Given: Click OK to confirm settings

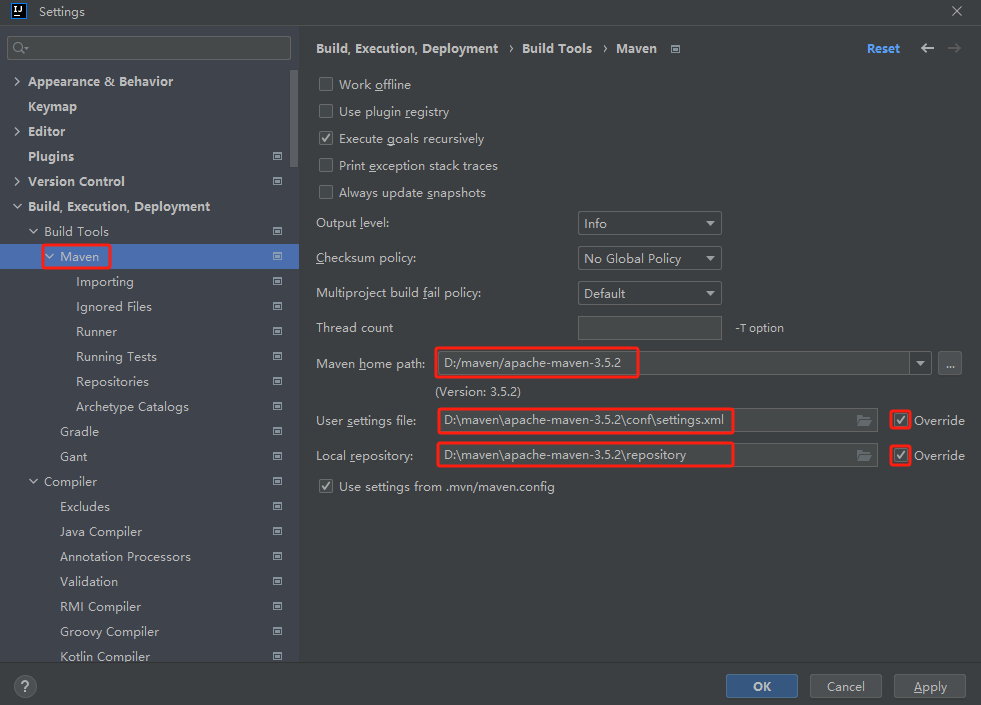Looking at the screenshot, I should pos(762,686).
